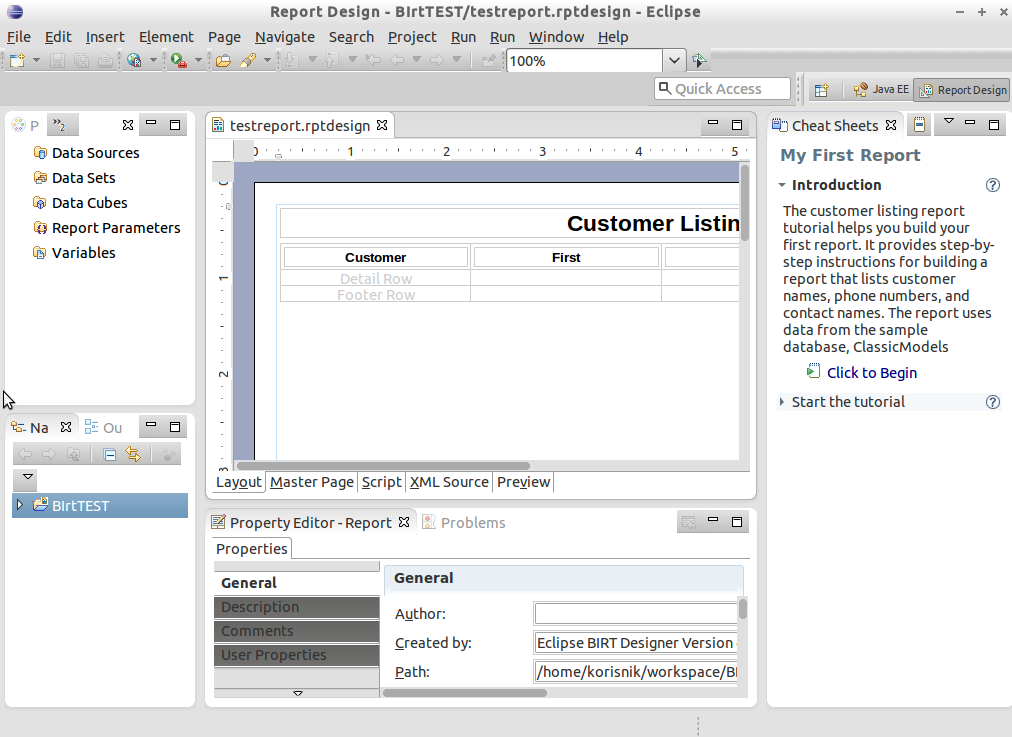This screenshot has width=1012, height=737.
Task: Click the Open Perspective icon
Action: (x=821, y=89)
